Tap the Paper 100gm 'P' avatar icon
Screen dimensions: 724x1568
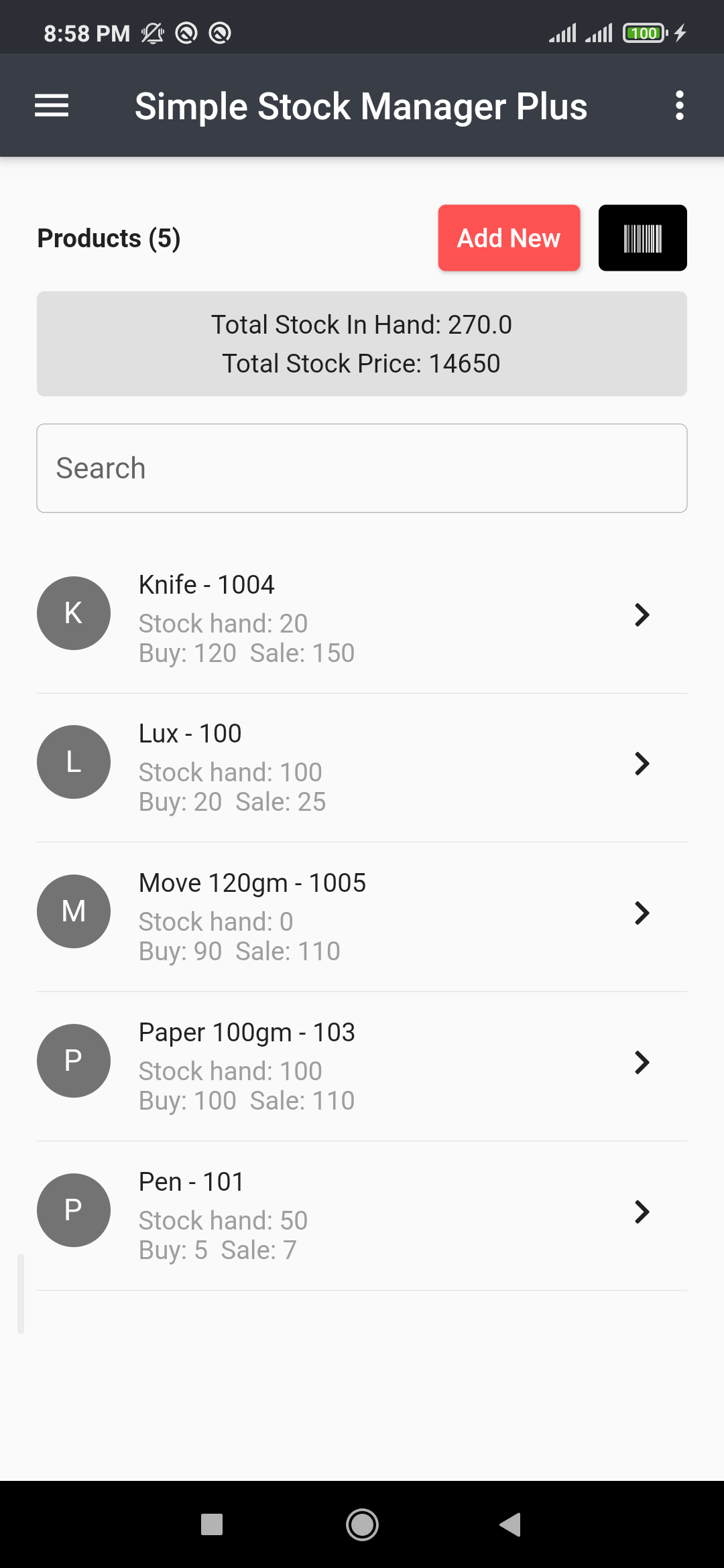pyautogui.click(x=74, y=1061)
